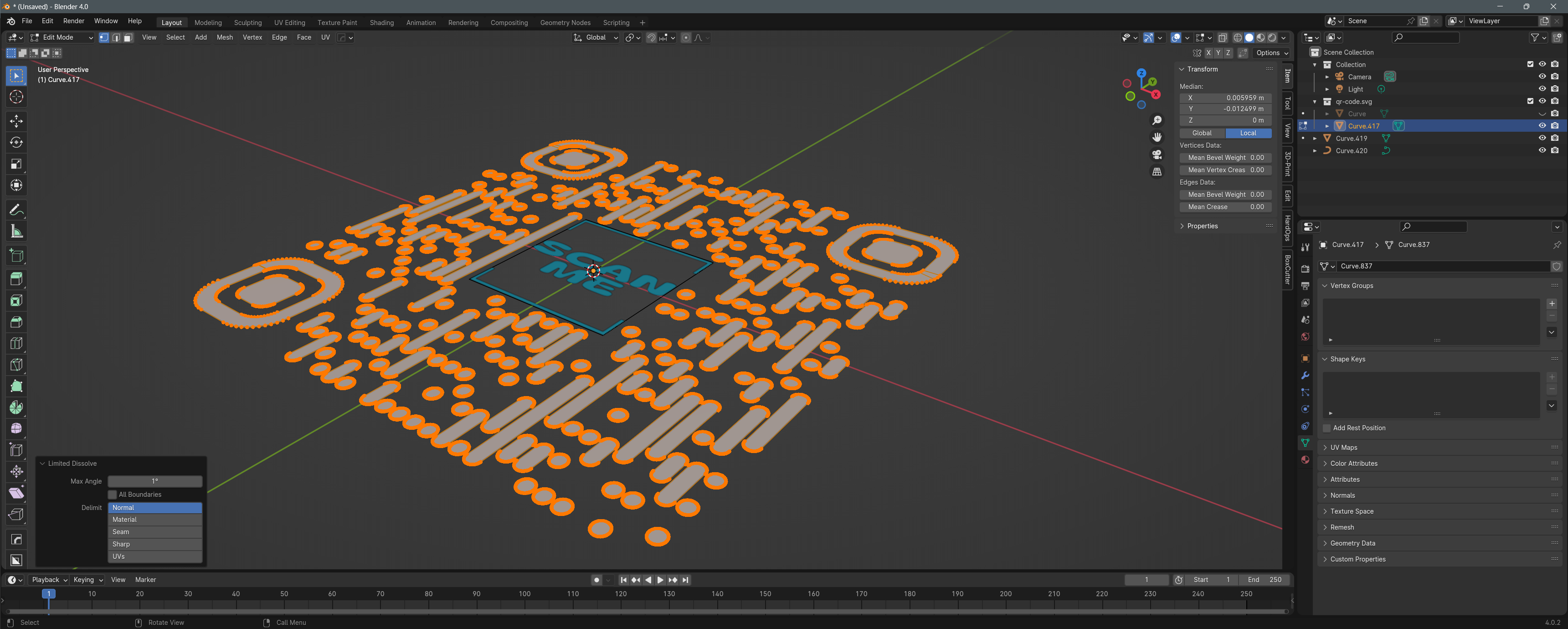The height and width of the screenshot is (629, 1568).
Task: Click the Median X value field
Action: click(1225, 98)
